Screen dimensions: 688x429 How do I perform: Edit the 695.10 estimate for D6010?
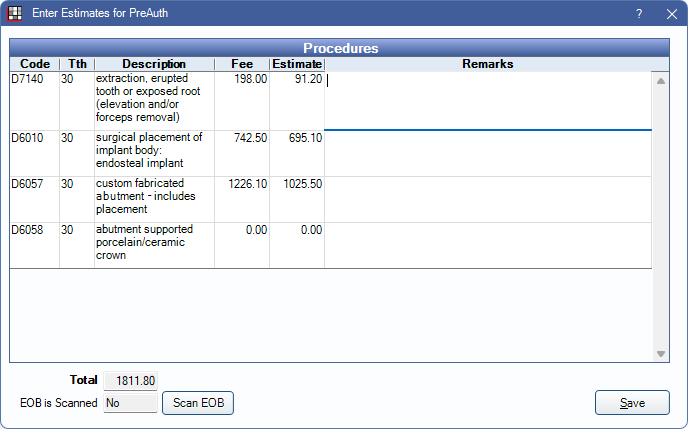coord(297,138)
